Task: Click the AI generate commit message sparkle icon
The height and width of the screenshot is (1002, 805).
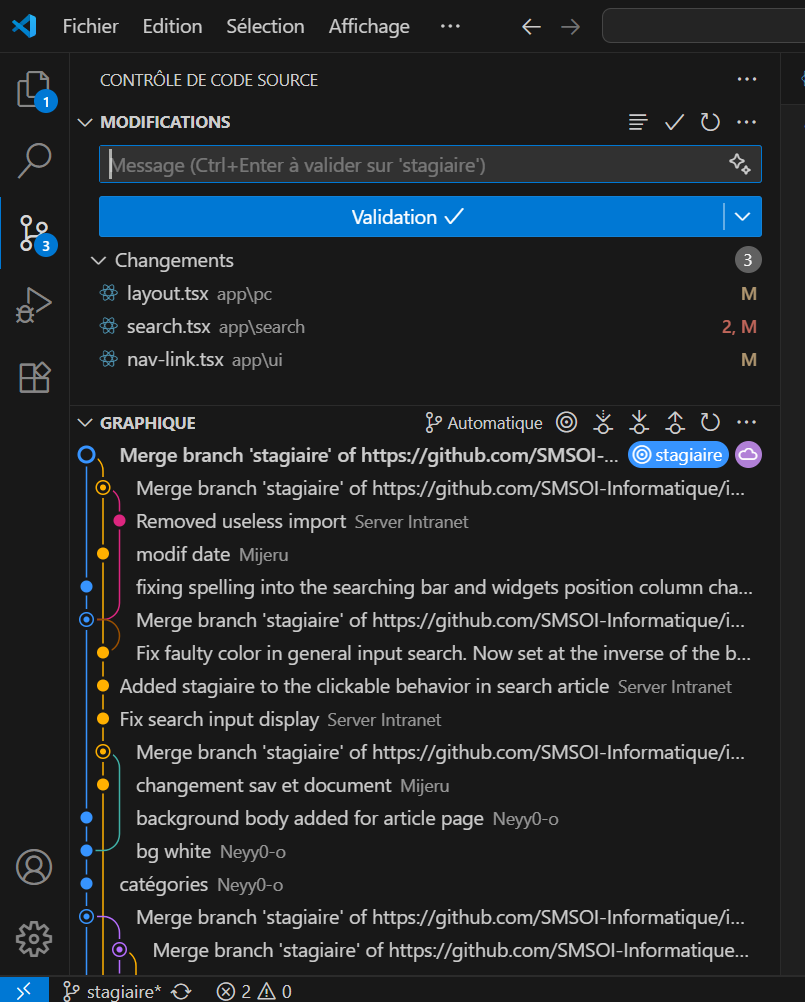Action: coord(739,164)
